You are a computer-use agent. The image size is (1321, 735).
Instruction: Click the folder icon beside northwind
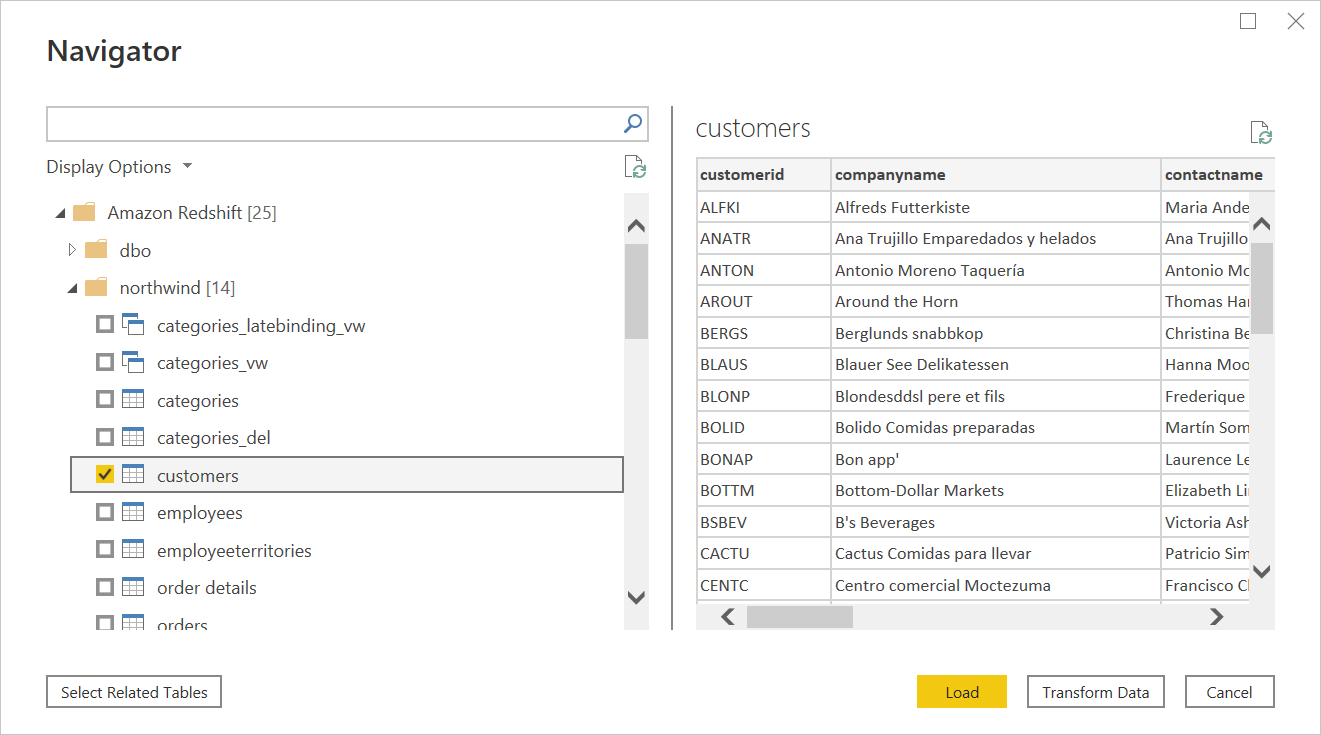tap(95, 287)
